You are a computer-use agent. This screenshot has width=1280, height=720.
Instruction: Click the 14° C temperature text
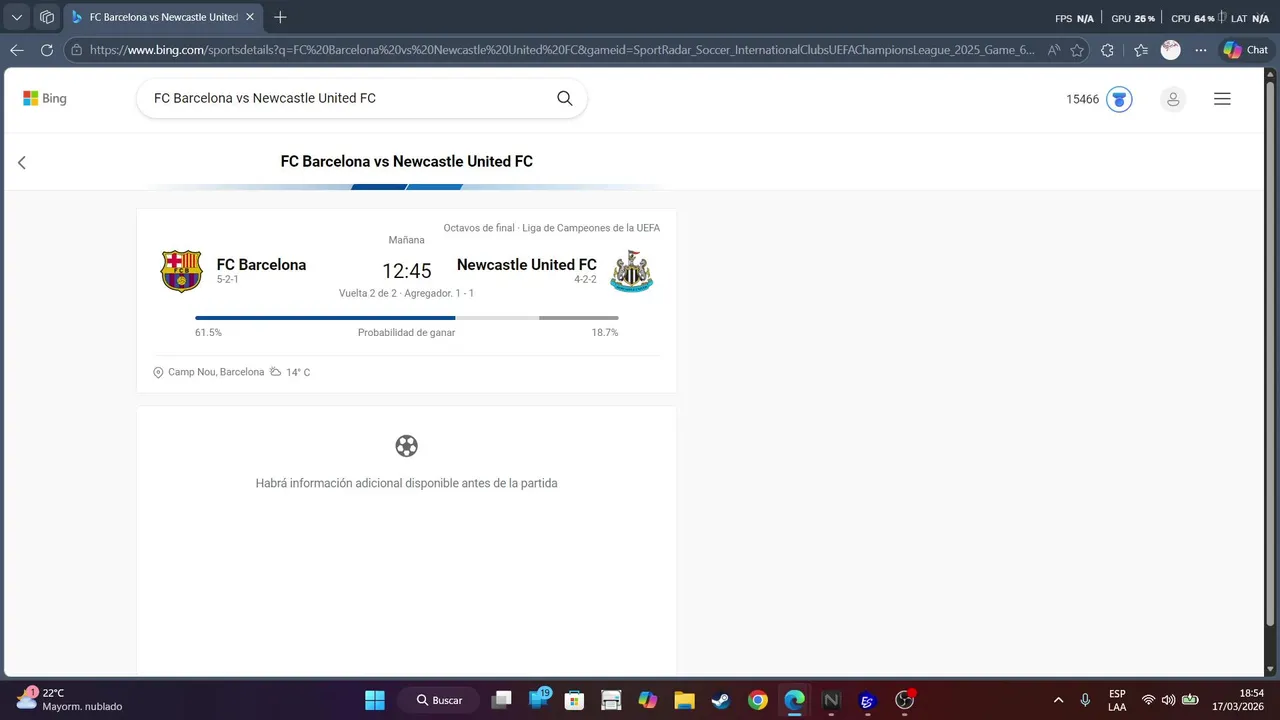coord(298,372)
